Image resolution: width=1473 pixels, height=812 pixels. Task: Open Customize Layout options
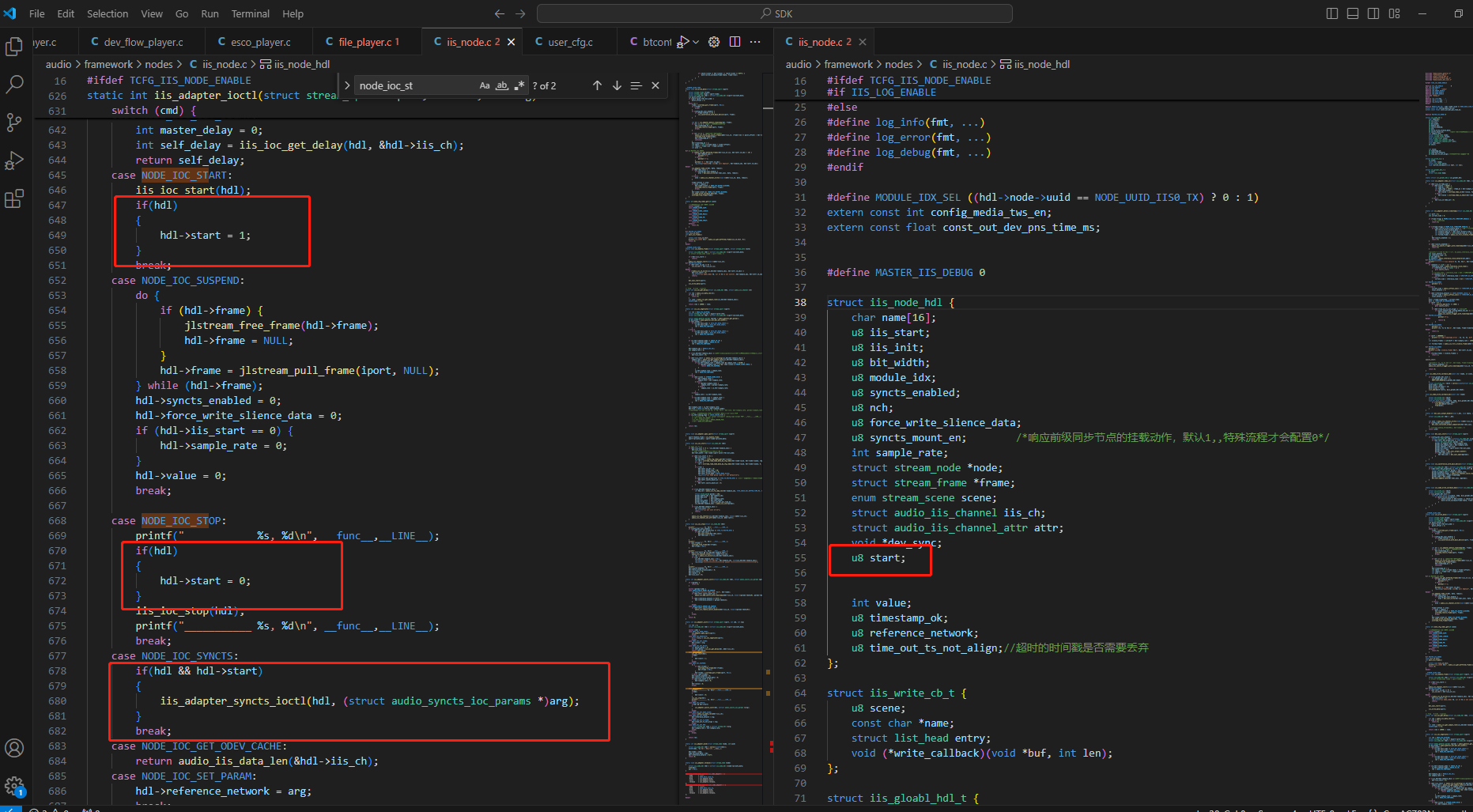pyautogui.click(x=1395, y=13)
